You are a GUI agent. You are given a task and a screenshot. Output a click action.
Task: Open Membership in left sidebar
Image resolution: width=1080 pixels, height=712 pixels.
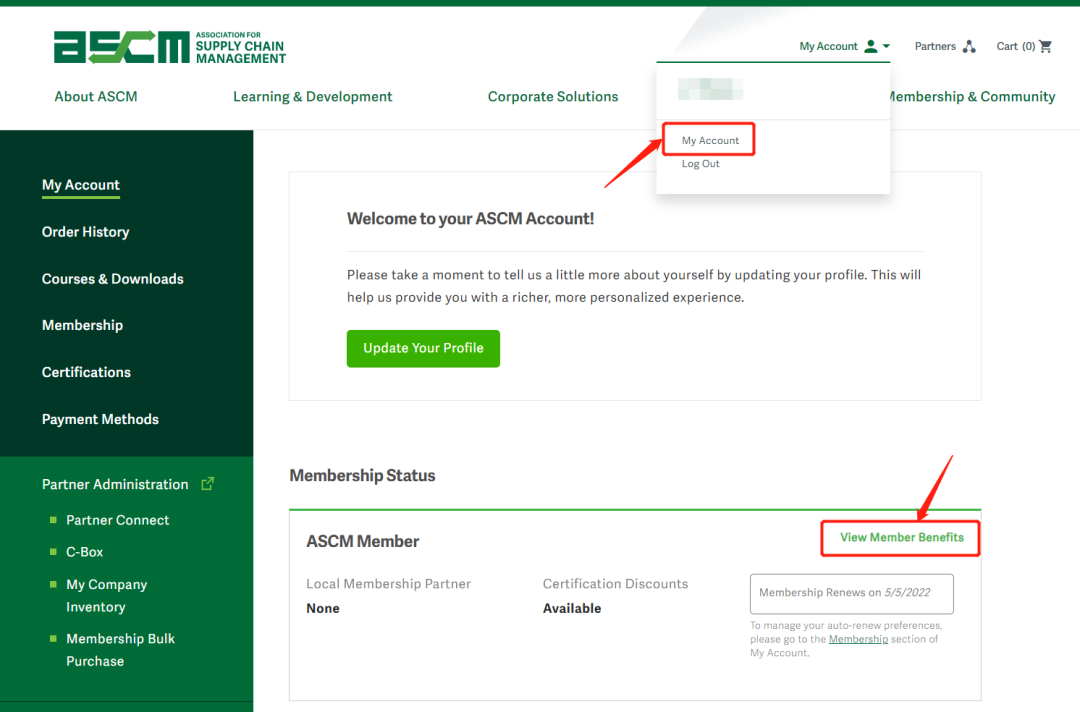pos(83,325)
